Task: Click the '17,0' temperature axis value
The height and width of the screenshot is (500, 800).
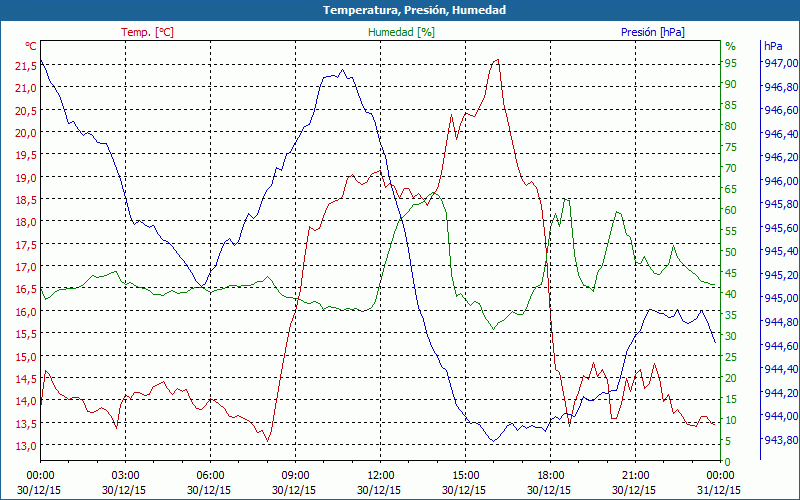Action: point(26,267)
